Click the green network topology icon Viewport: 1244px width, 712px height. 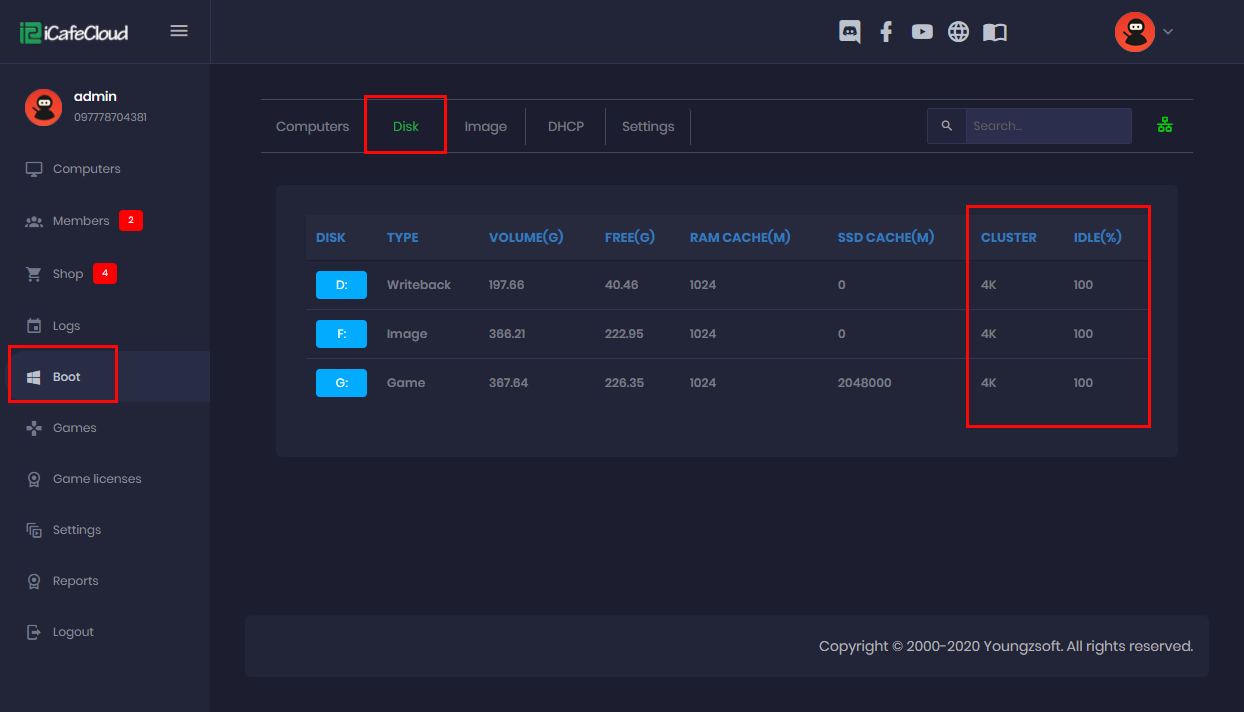[1165, 125]
